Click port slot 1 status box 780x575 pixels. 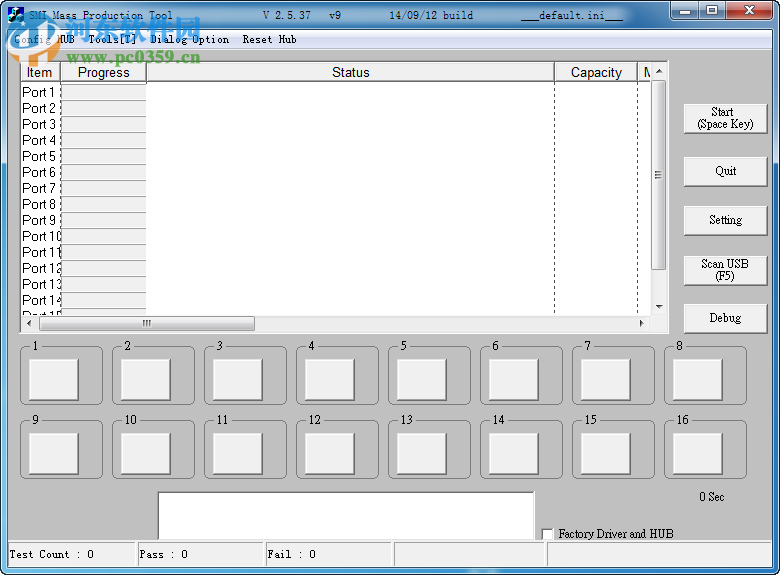tap(54, 380)
